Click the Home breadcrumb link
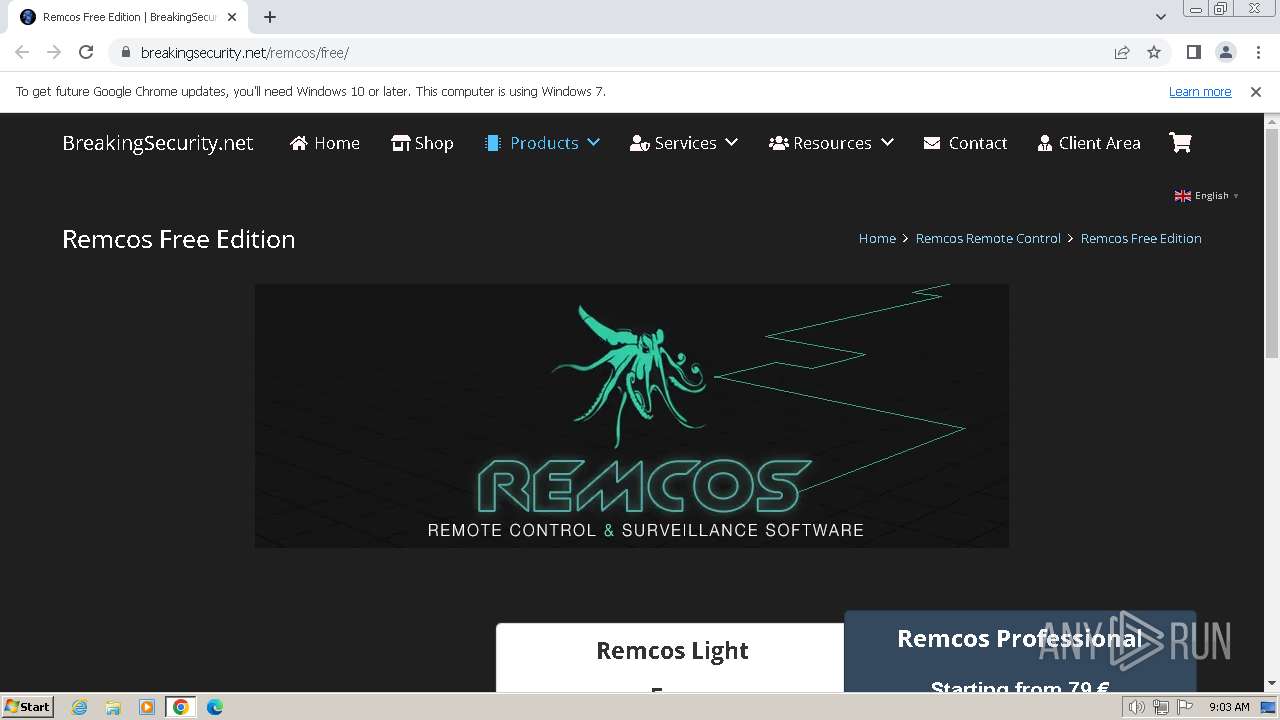This screenshot has height=720, width=1280. tap(877, 239)
